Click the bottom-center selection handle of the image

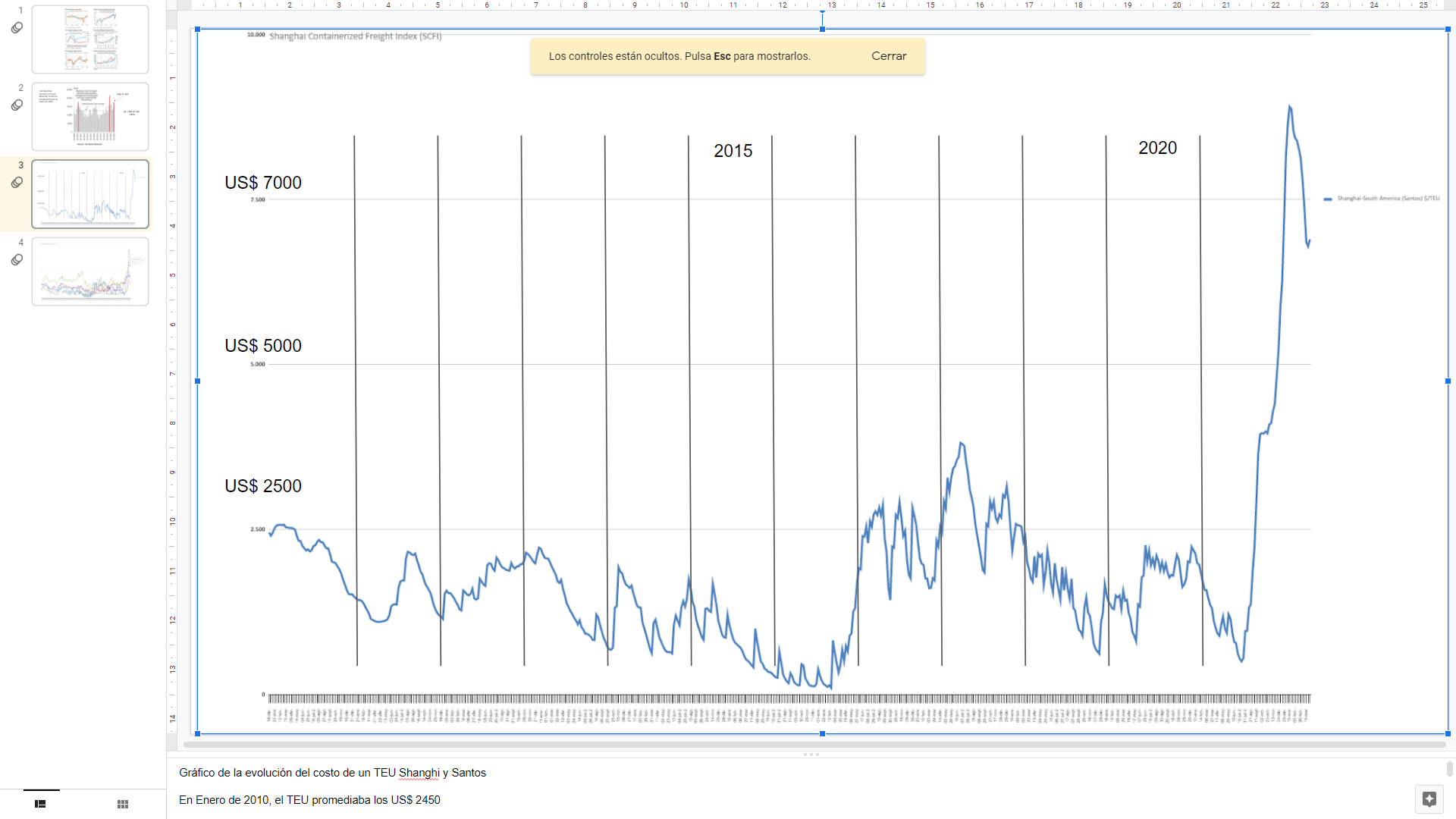(x=823, y=734)
